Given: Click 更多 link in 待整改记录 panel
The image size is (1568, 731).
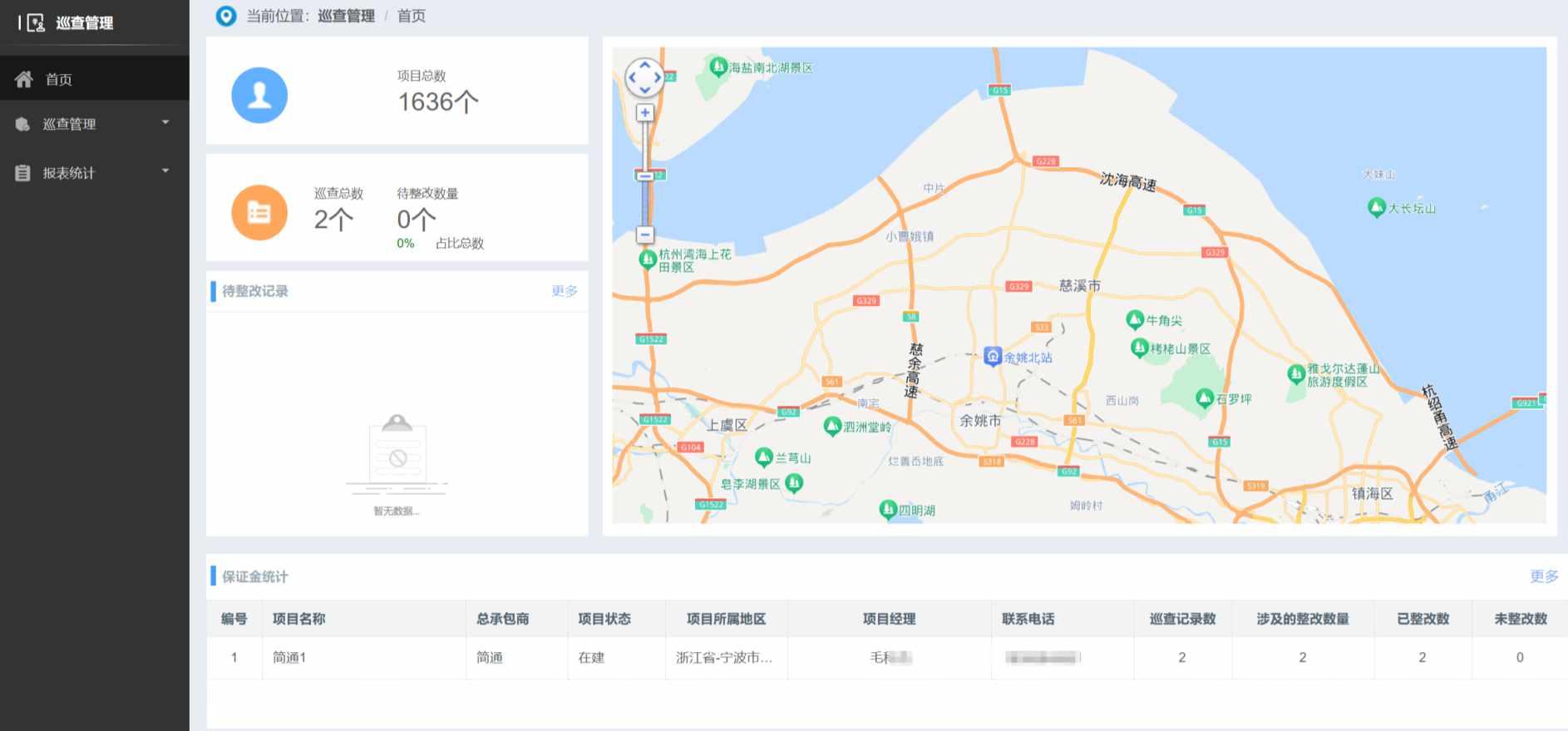Looking at the screenshot, I should click(x=564, y=291).
